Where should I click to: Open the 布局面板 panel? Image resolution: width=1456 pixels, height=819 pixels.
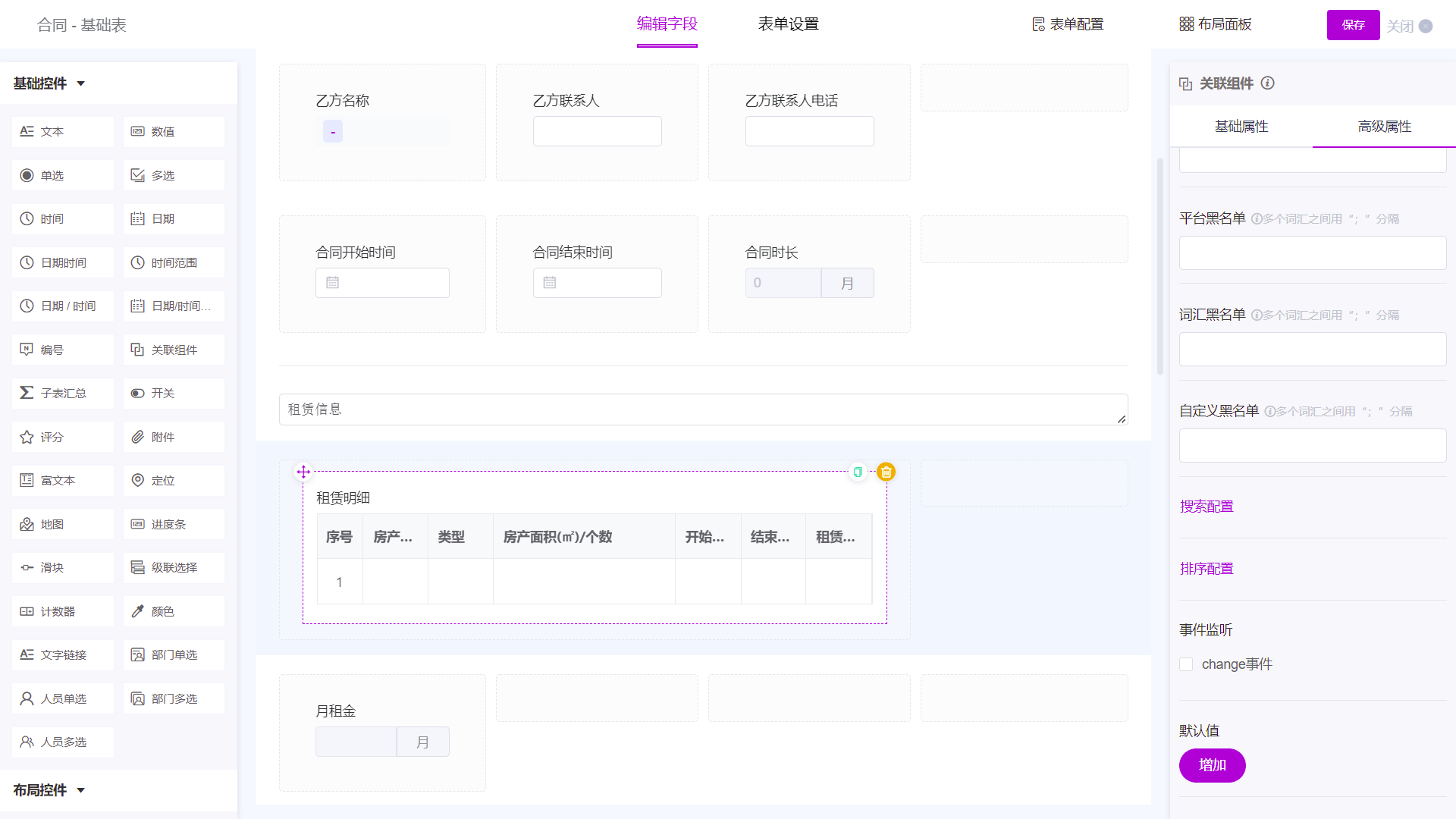(x=1216, y=24)
